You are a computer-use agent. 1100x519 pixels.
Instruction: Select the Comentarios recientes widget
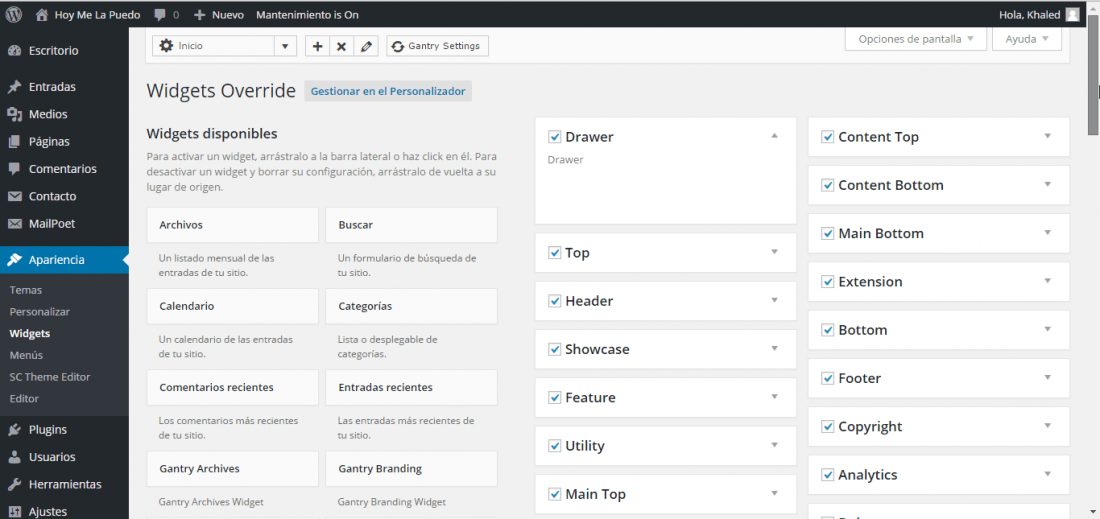pos(232,387)
